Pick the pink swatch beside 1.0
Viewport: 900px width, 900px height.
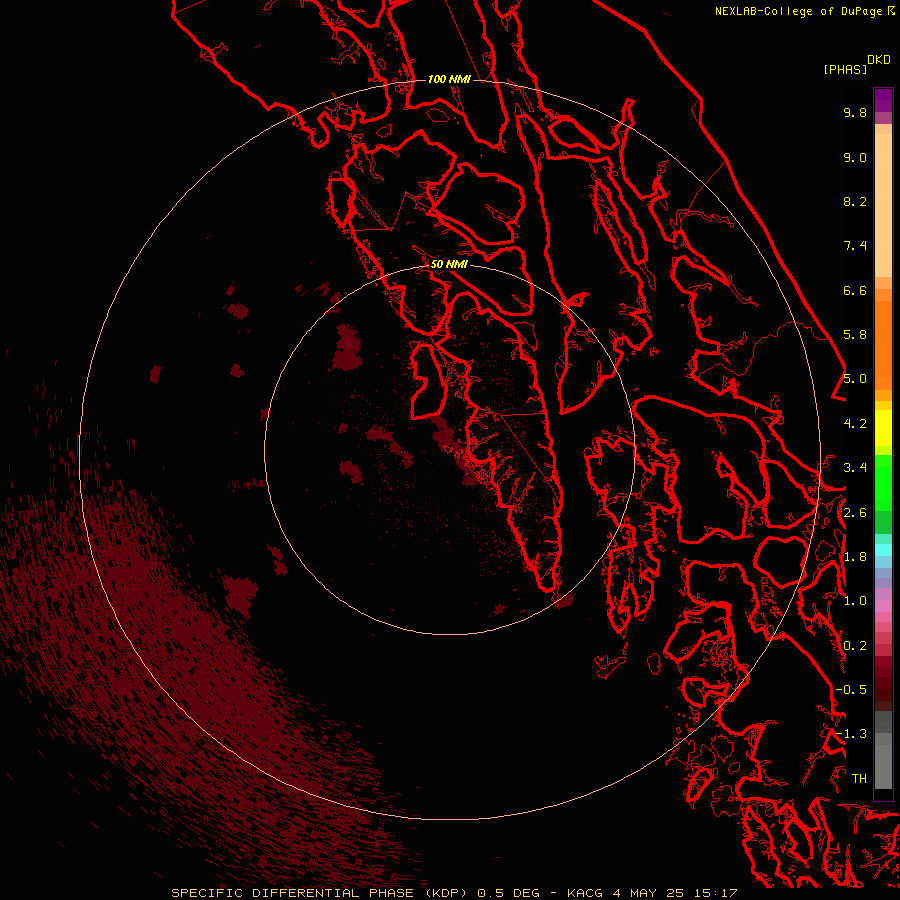click(883, 606)
